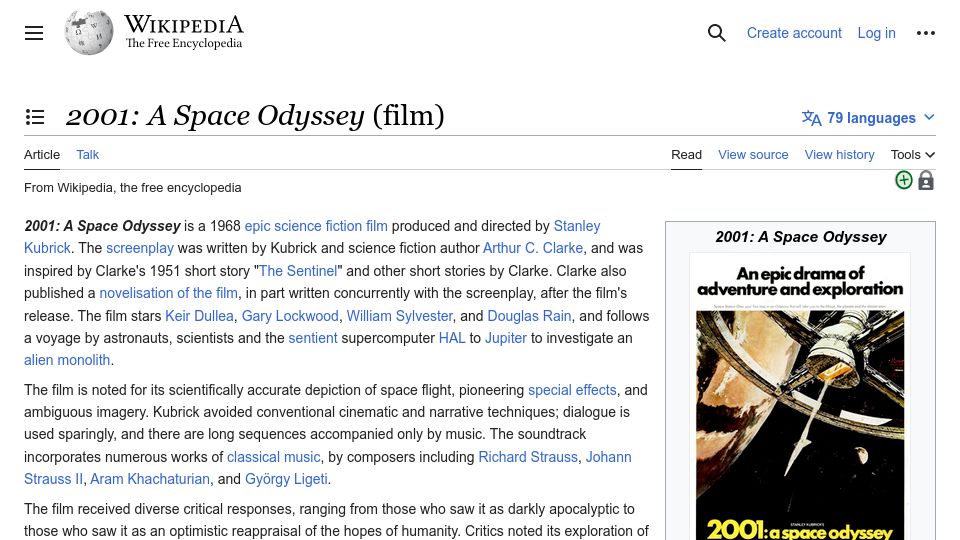Click 'From Wikipedia, the free encyclopedia' text
960x540 pixels.
point(132,188)
